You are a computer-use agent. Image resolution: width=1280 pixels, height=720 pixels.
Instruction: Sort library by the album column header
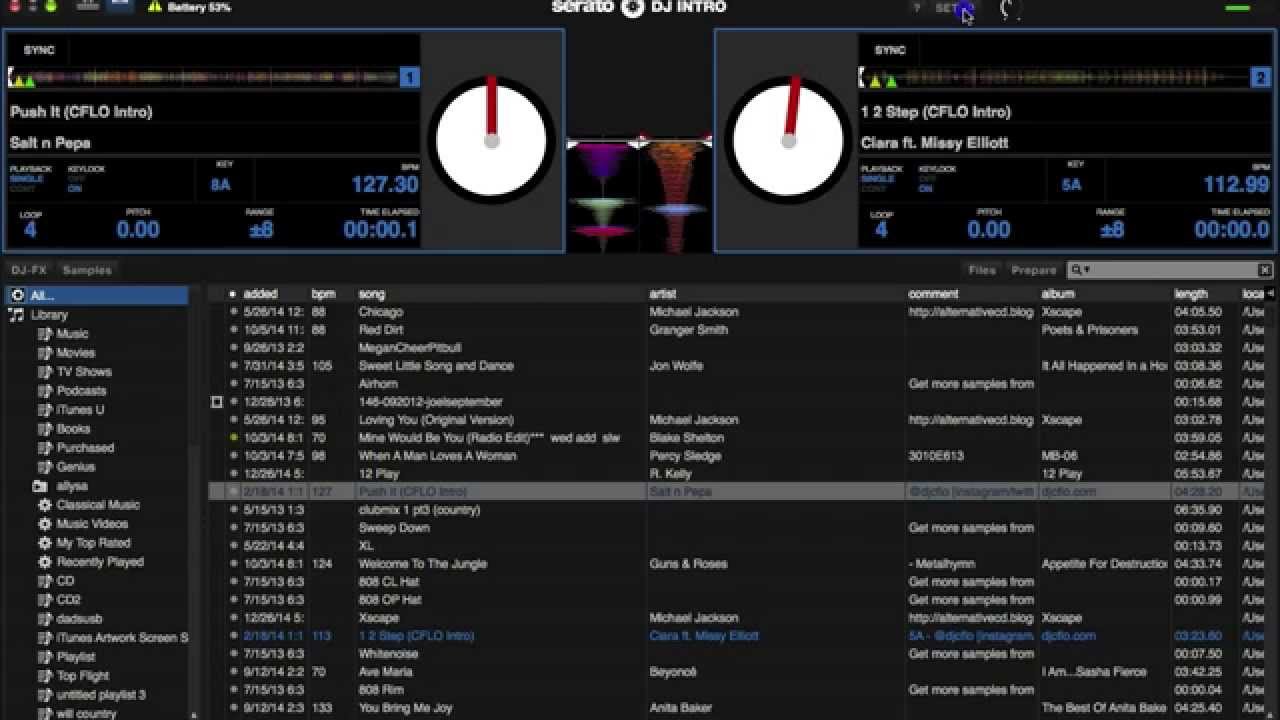pyautogui.click(x=1058, y=294)
